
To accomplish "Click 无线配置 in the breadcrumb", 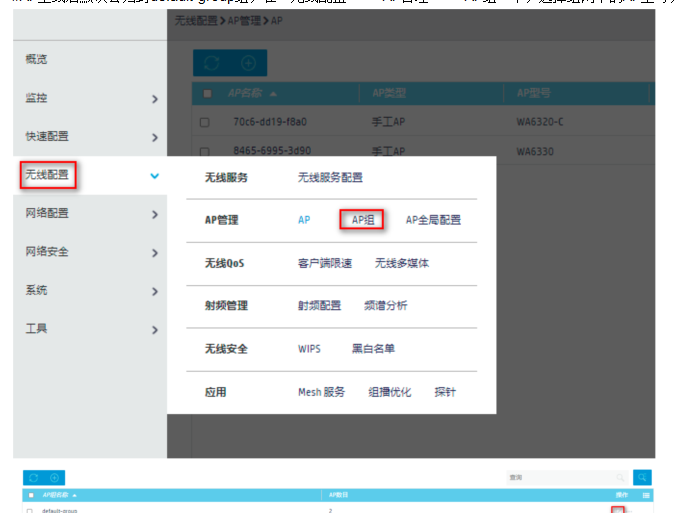I will (x=196, y=20).
